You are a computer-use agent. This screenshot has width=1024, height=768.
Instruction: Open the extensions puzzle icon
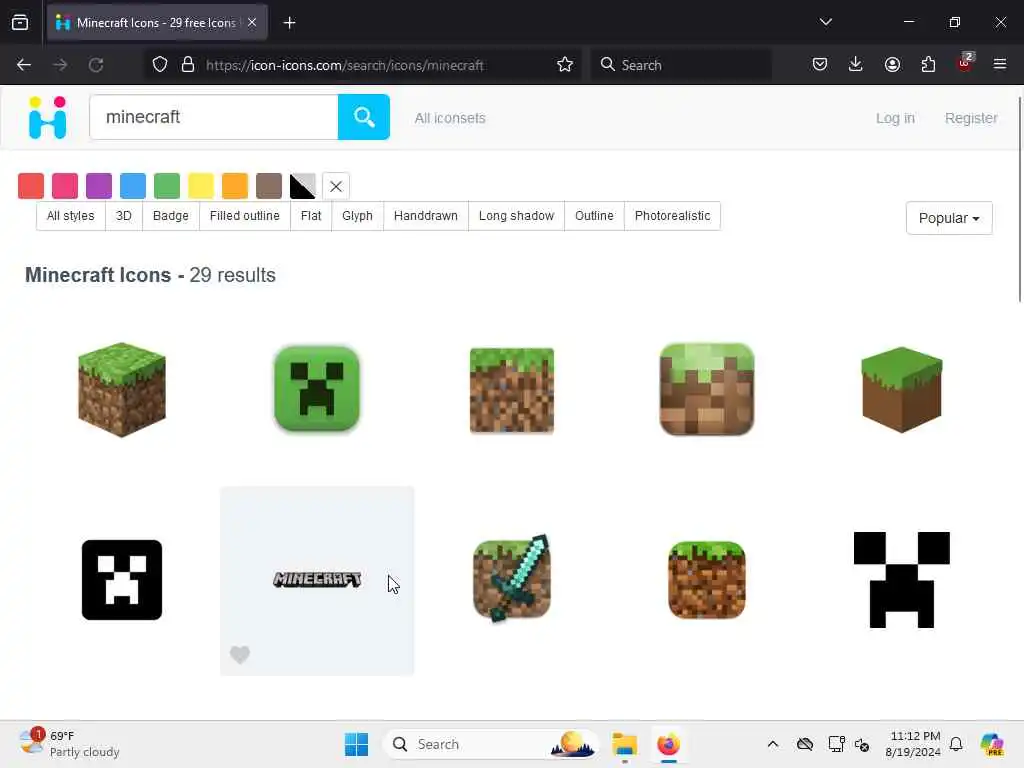tap(928, 65)
